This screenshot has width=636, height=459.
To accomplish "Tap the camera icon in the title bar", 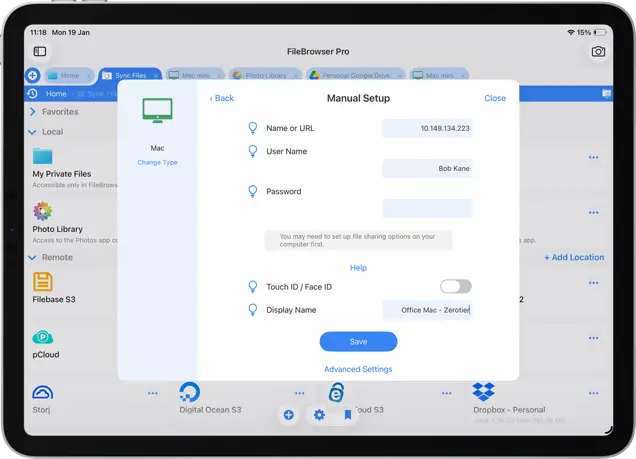I will click(x=598, y=51).
